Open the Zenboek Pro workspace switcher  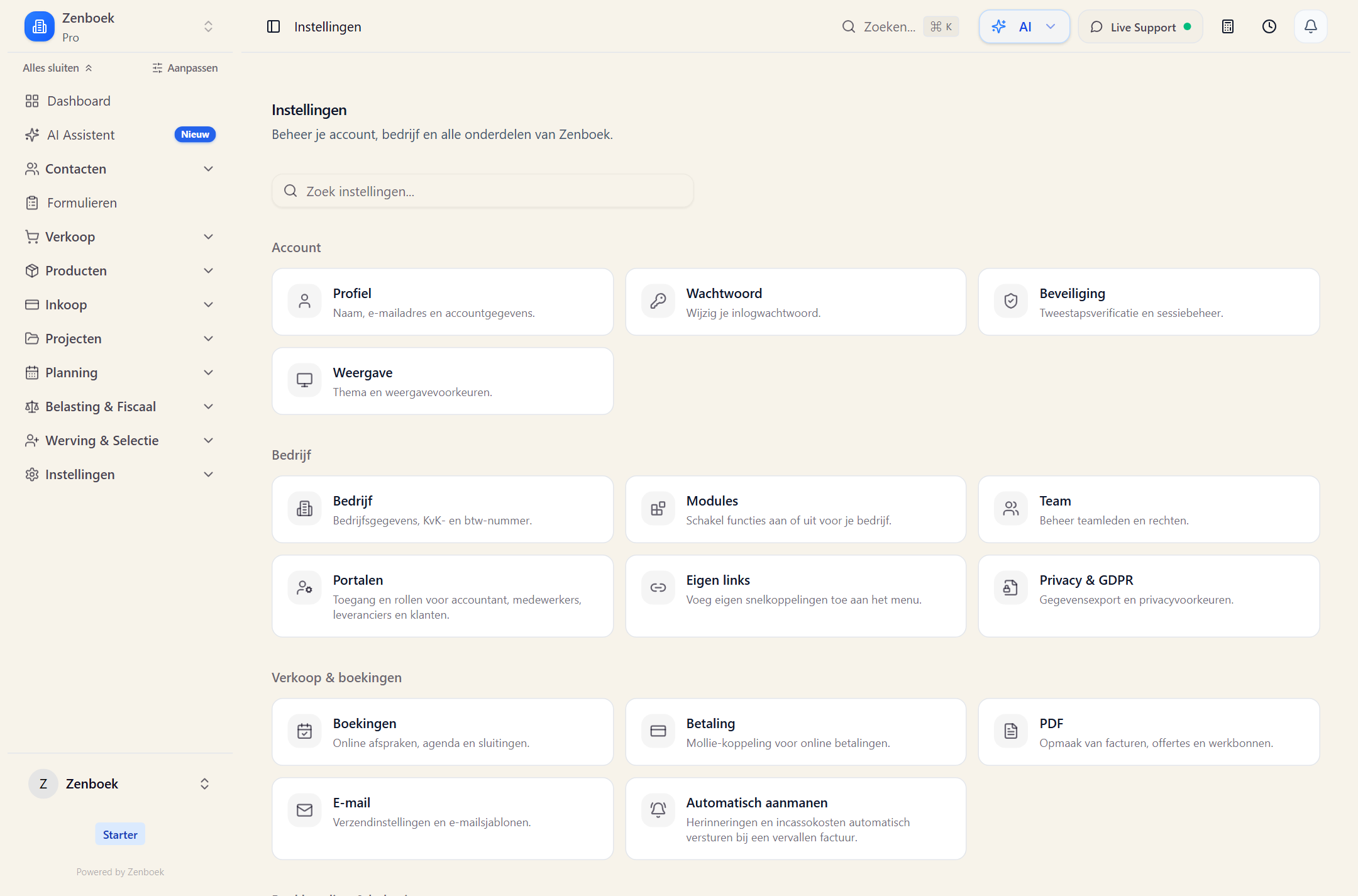click(x=119, y=26)
